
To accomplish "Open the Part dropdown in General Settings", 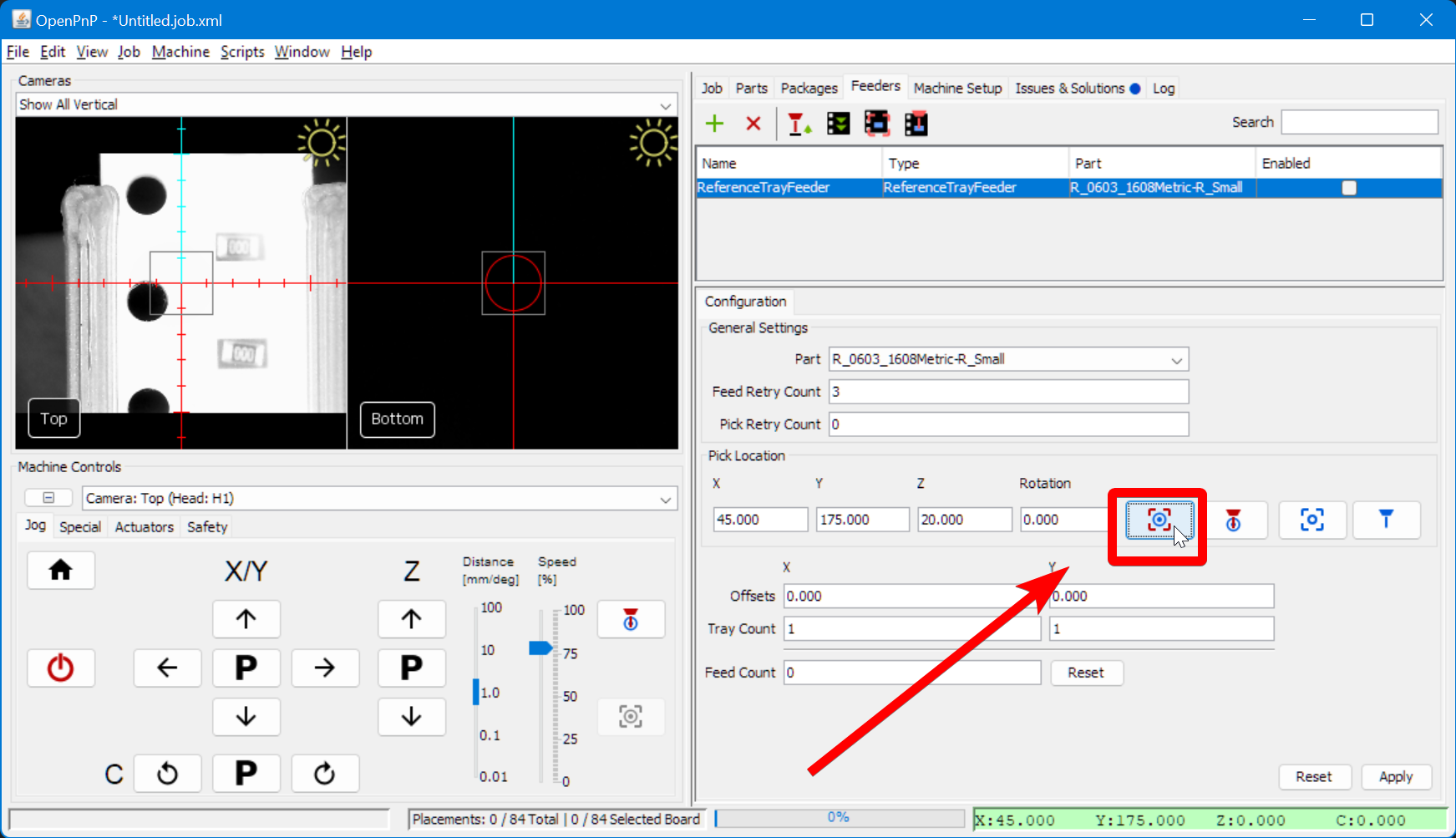I will tap(1178, 359).
